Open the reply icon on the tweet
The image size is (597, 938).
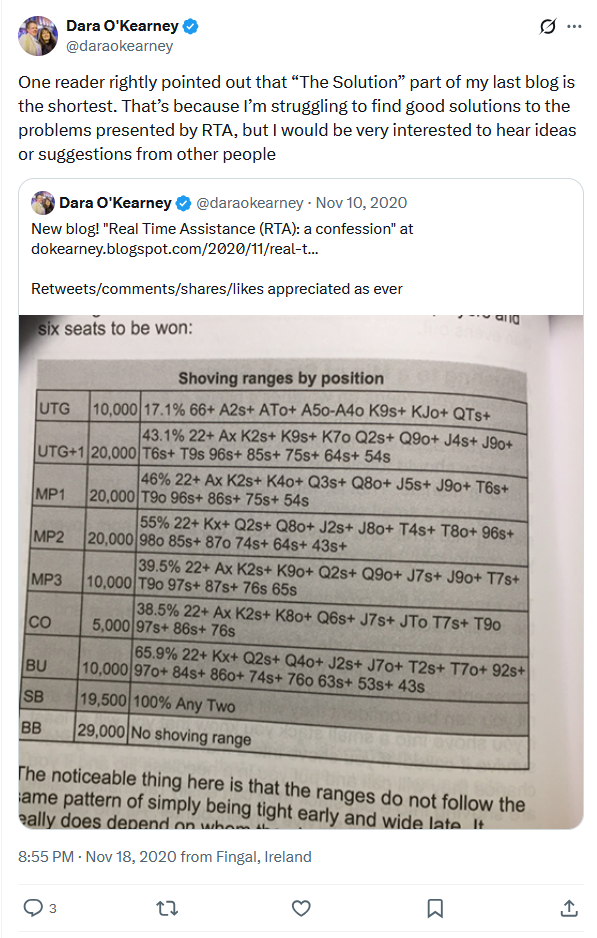click(x=31, y=908)
